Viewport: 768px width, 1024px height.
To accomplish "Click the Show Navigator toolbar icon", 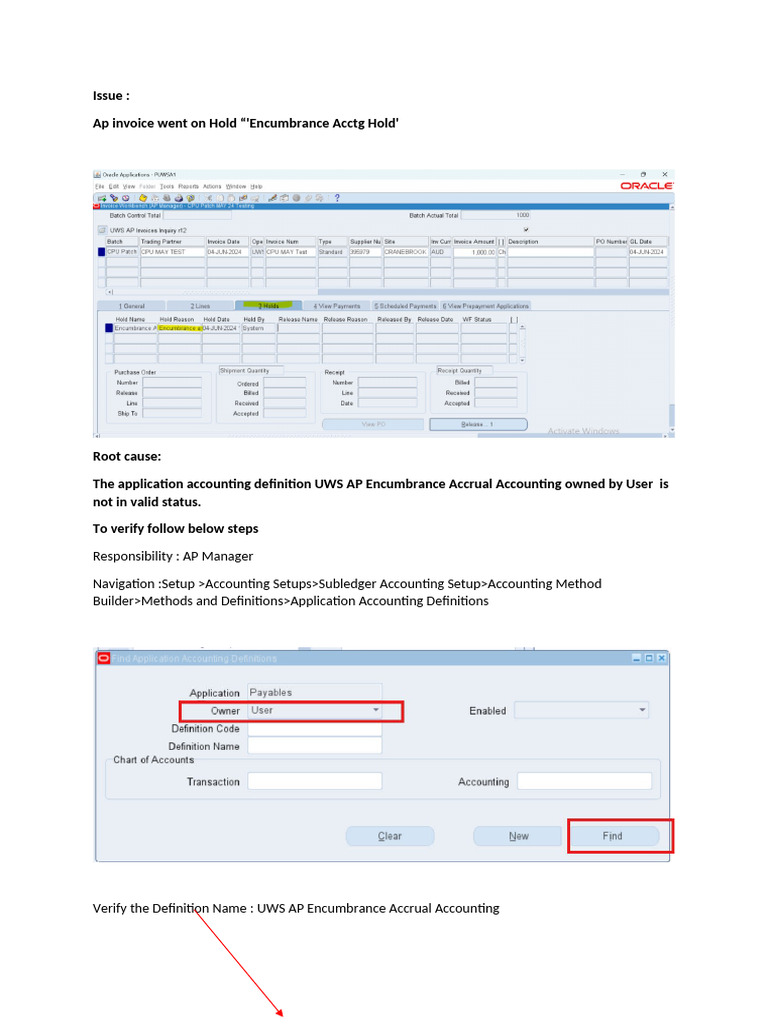I will [x=125, y=198].
